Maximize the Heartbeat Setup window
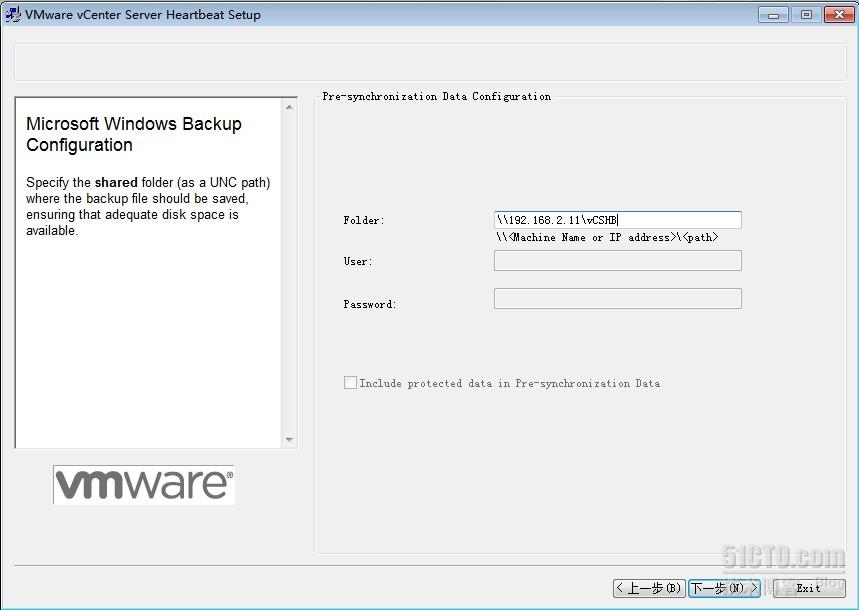 [x=806, y=15]
